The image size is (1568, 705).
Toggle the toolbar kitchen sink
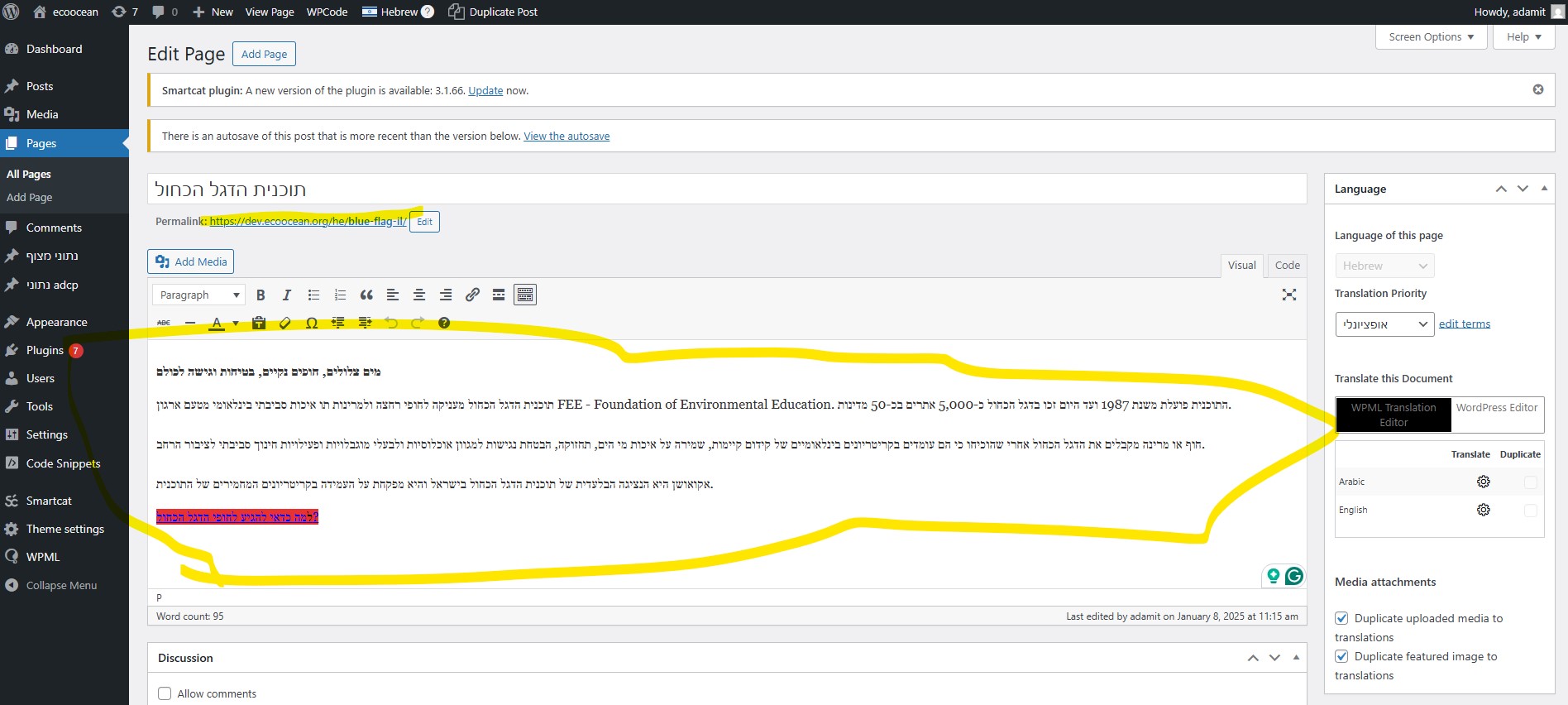point(525,295)
